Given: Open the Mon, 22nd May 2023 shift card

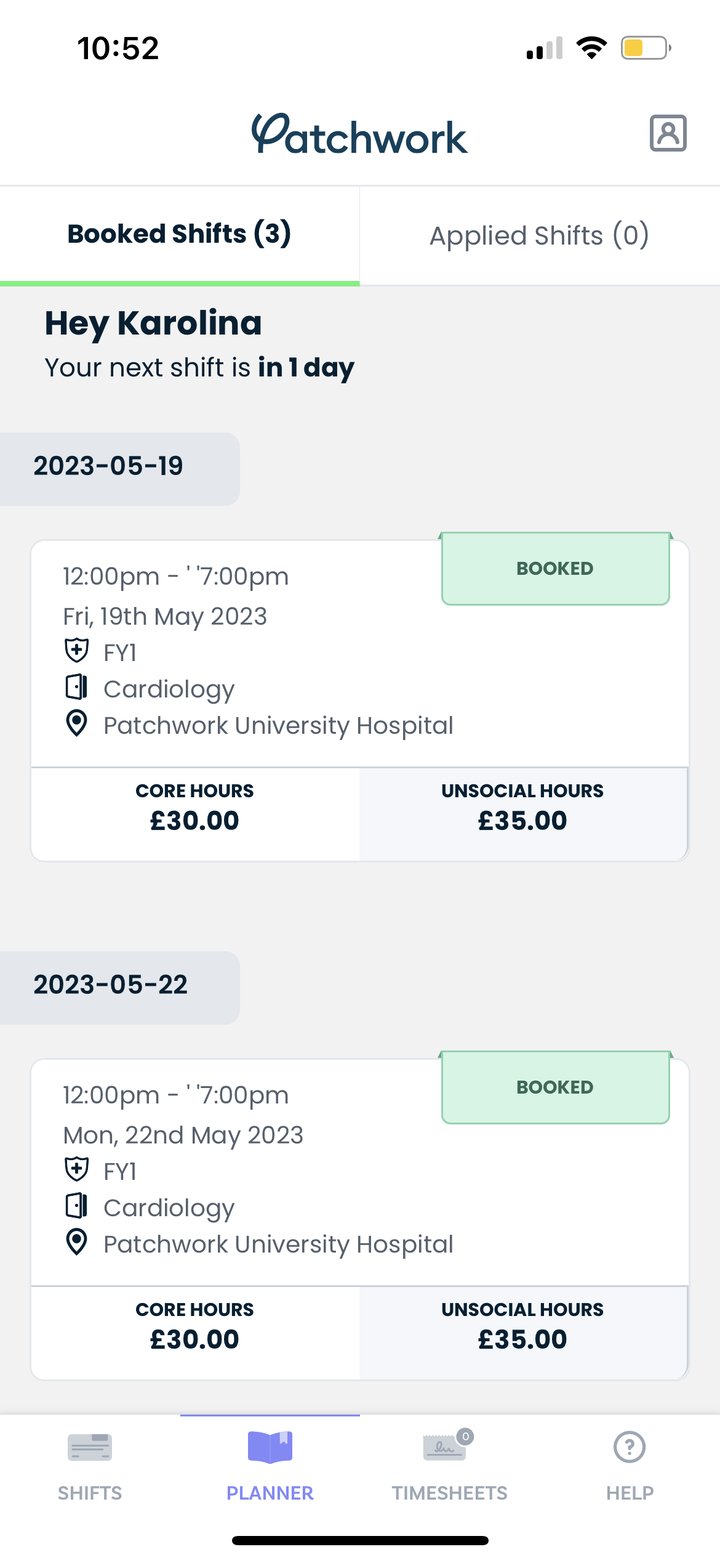Looking at the screenshot, I should coord(250,1170).
